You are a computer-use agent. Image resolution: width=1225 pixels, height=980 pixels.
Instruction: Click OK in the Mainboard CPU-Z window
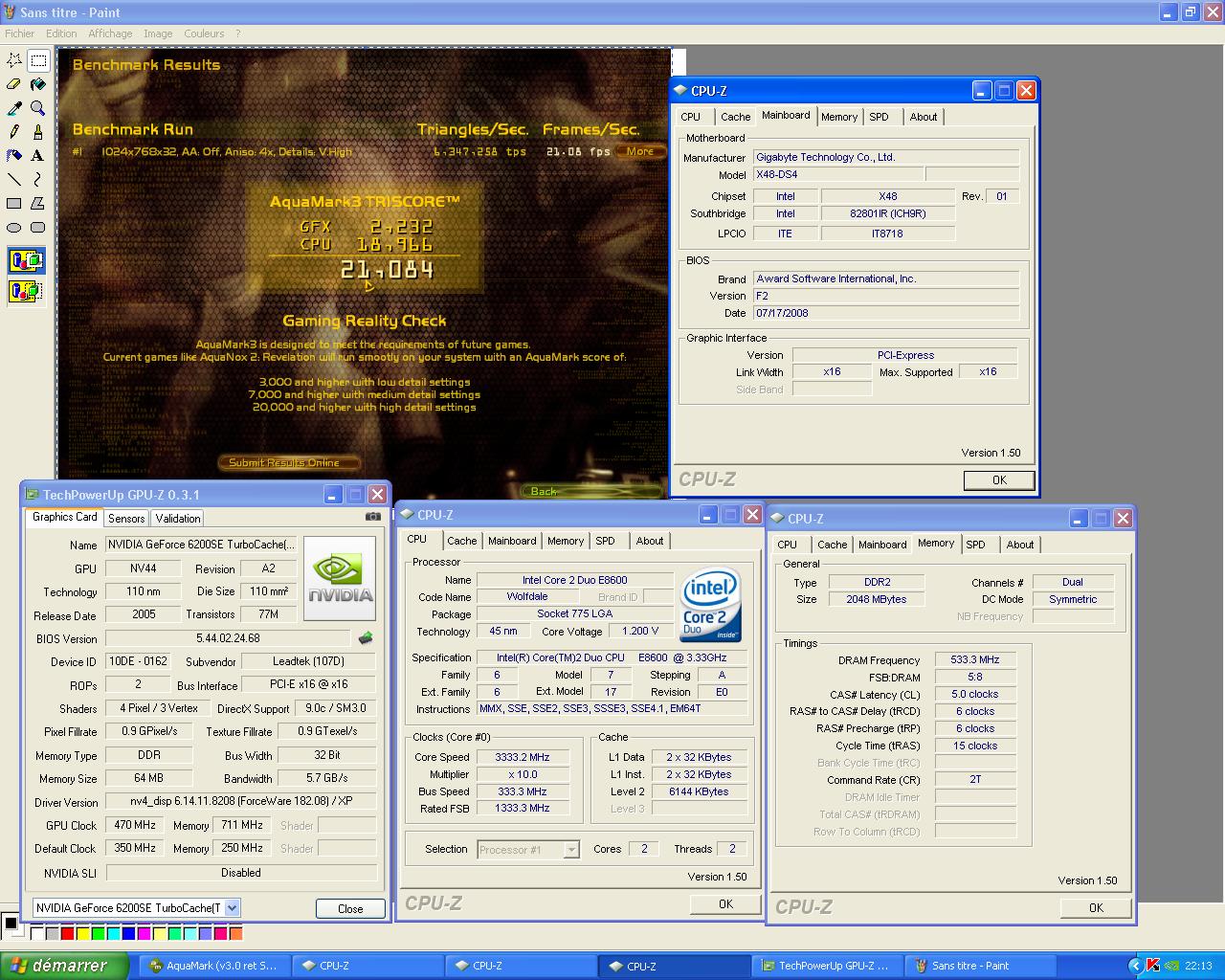click(x=999, y=480)
